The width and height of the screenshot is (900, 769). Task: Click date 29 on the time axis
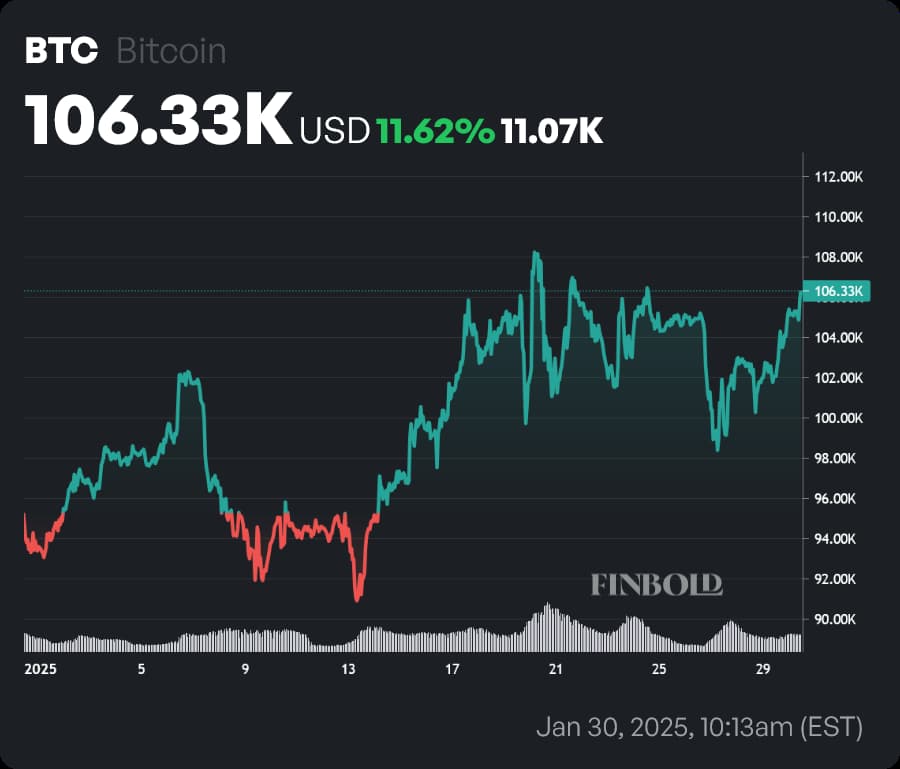[x=763, y=669]
